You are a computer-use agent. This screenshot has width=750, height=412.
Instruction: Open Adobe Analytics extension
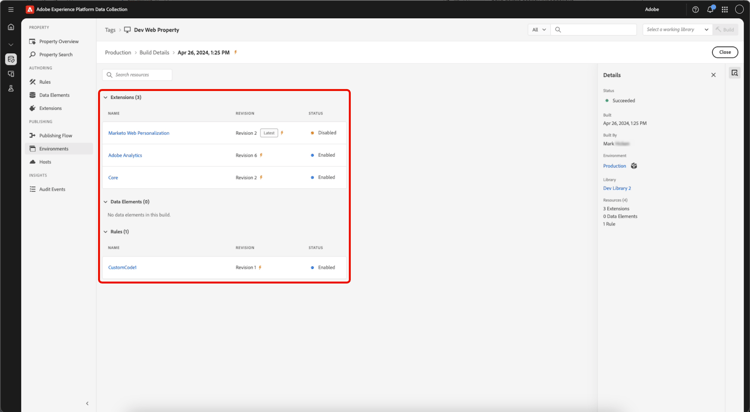click(x=125, y=156)
